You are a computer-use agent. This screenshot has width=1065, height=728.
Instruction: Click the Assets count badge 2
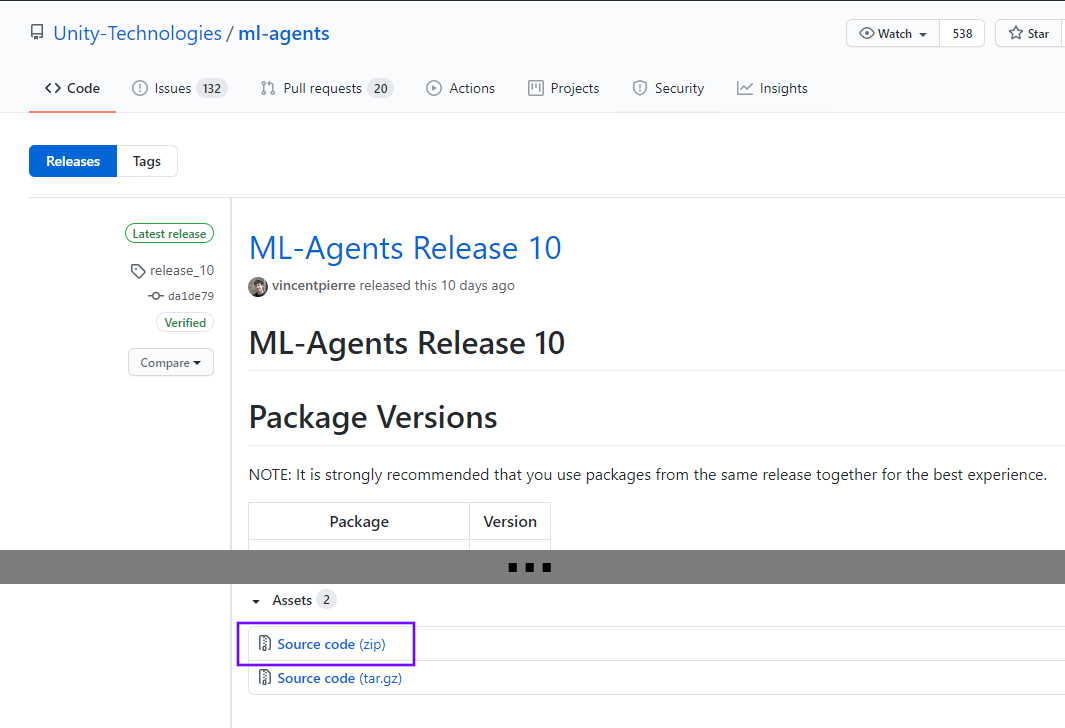tap(327, 600)
